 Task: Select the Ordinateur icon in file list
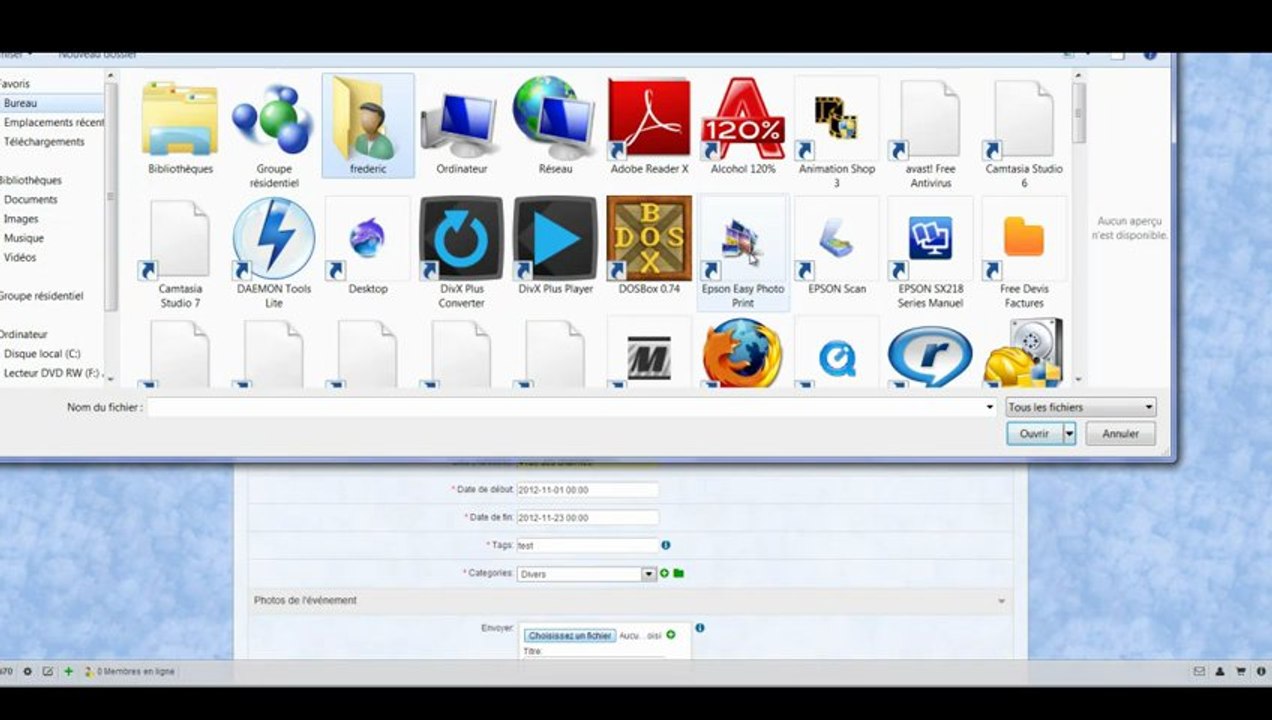coord(461,127)
